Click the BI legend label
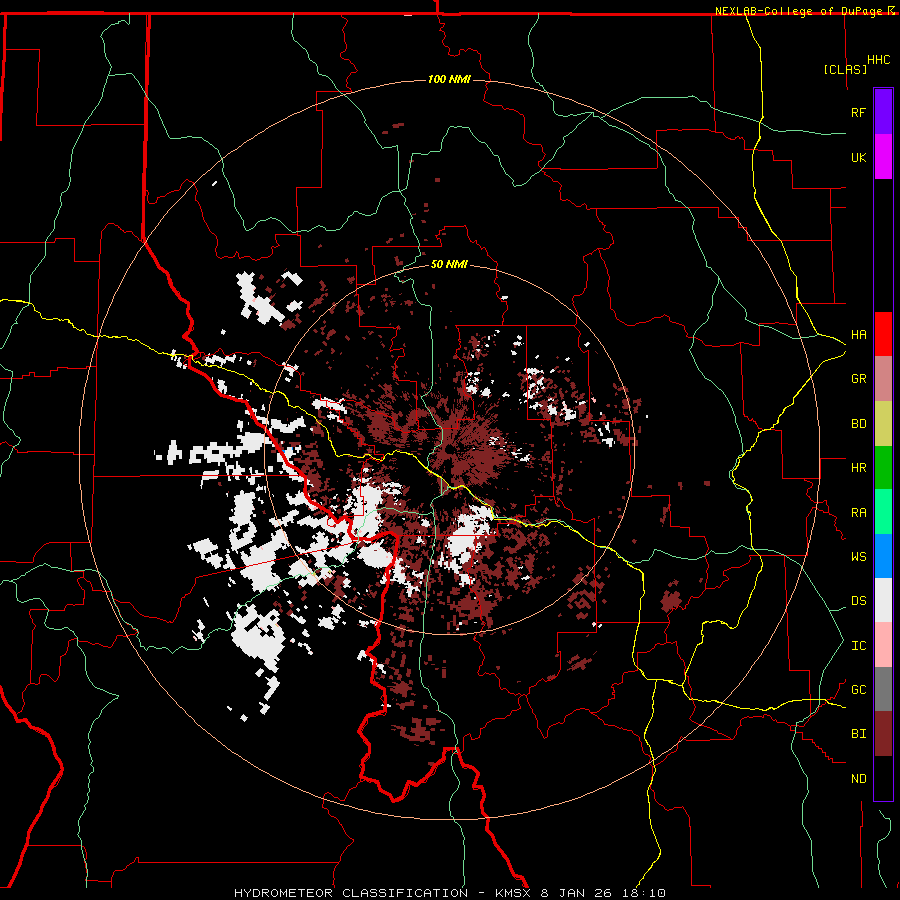Viewport: 900px width, 900px height. [858, 734]
